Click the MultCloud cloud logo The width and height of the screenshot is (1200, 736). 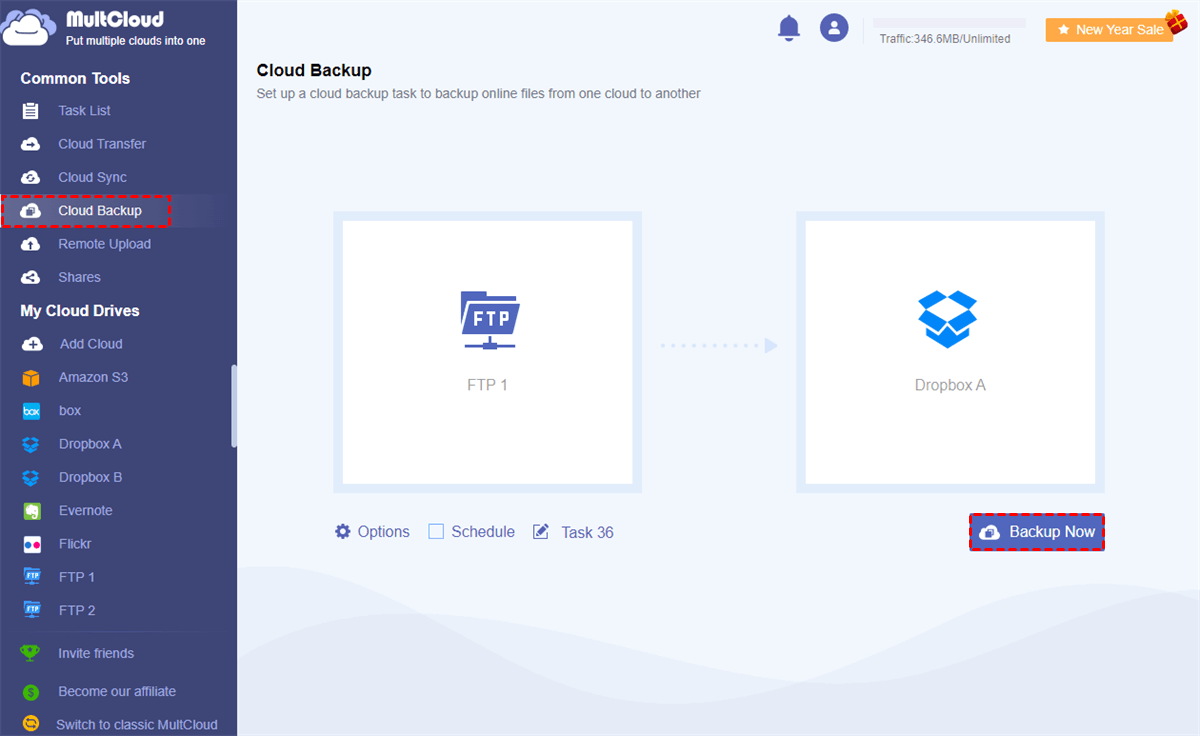29,28
